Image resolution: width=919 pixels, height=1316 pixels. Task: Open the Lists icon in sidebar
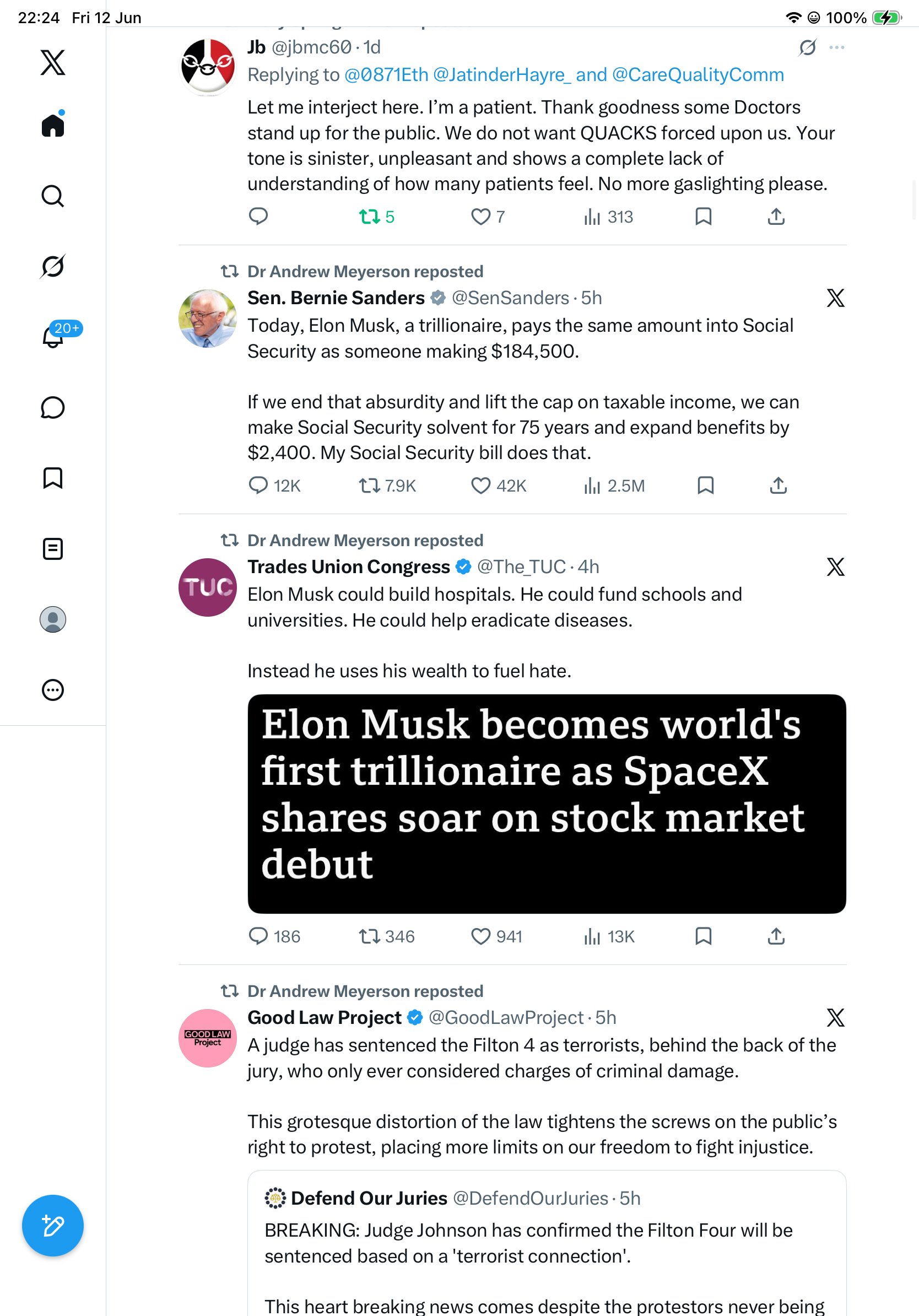click(x=53, y=548)
